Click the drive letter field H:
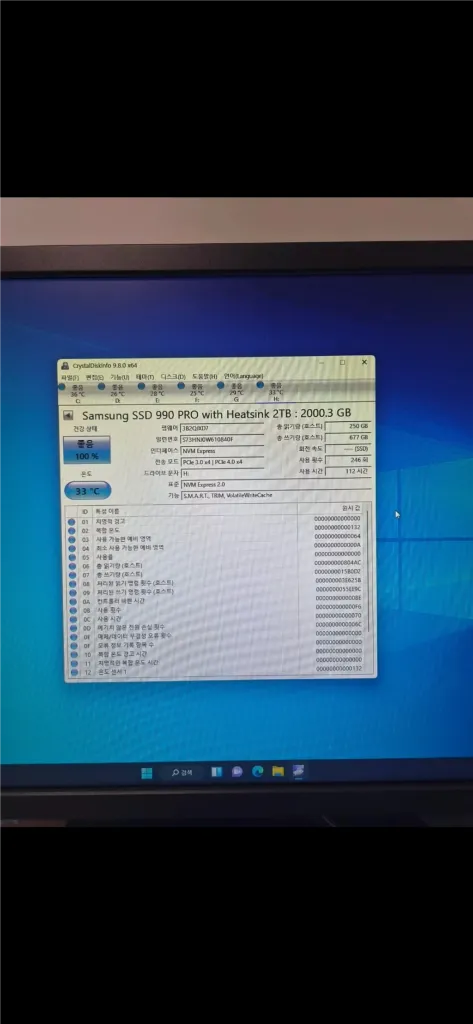The width and height of the screenshot is (473, 1024). point(222,473)
